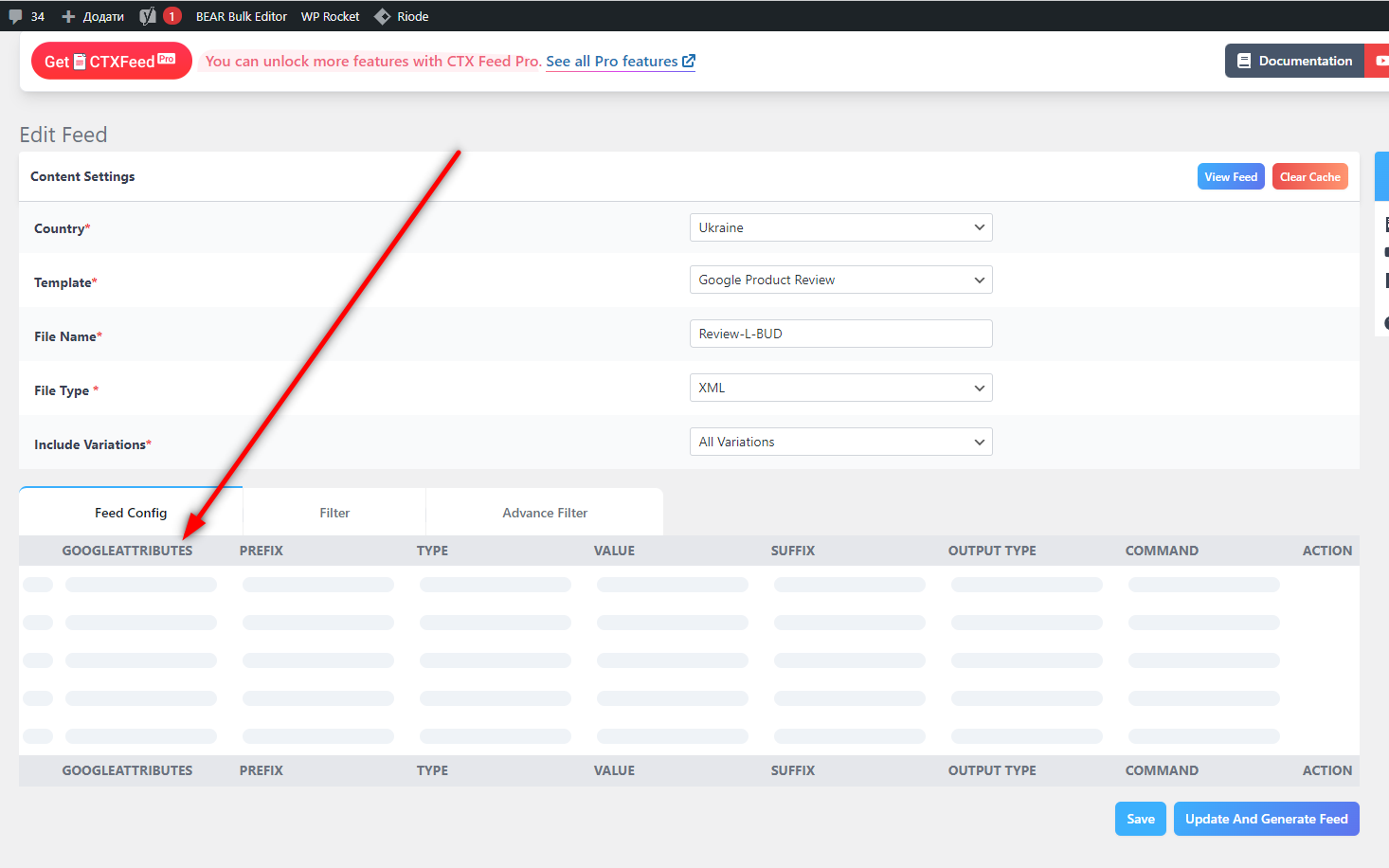Click the top TYPE column header
The image size is (1389, 868).
coord(433,551)
